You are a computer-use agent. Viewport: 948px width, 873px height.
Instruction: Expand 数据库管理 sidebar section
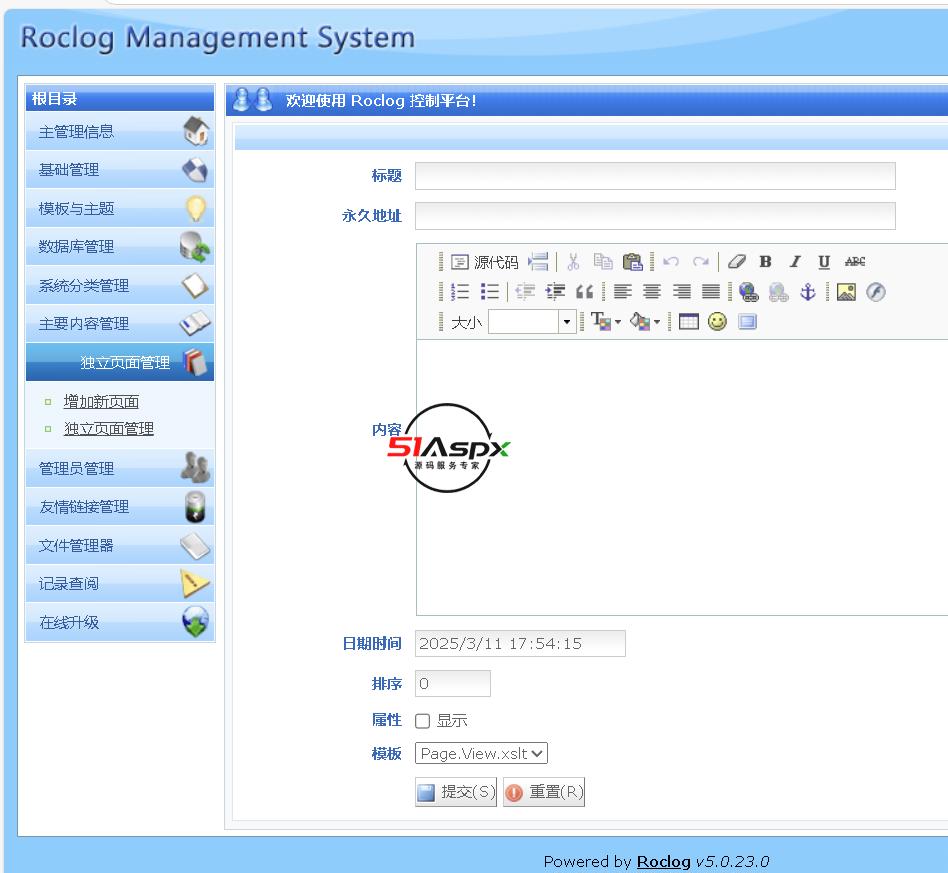120,247
